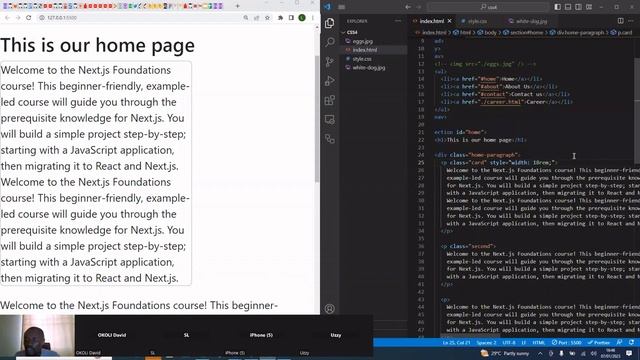Toggle the browser side panel icon

coord(291,18)
